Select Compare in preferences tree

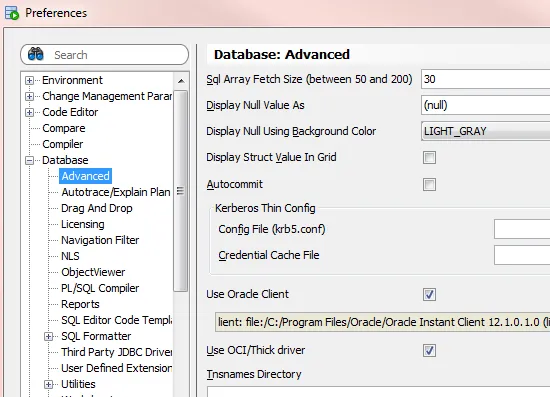63,128
